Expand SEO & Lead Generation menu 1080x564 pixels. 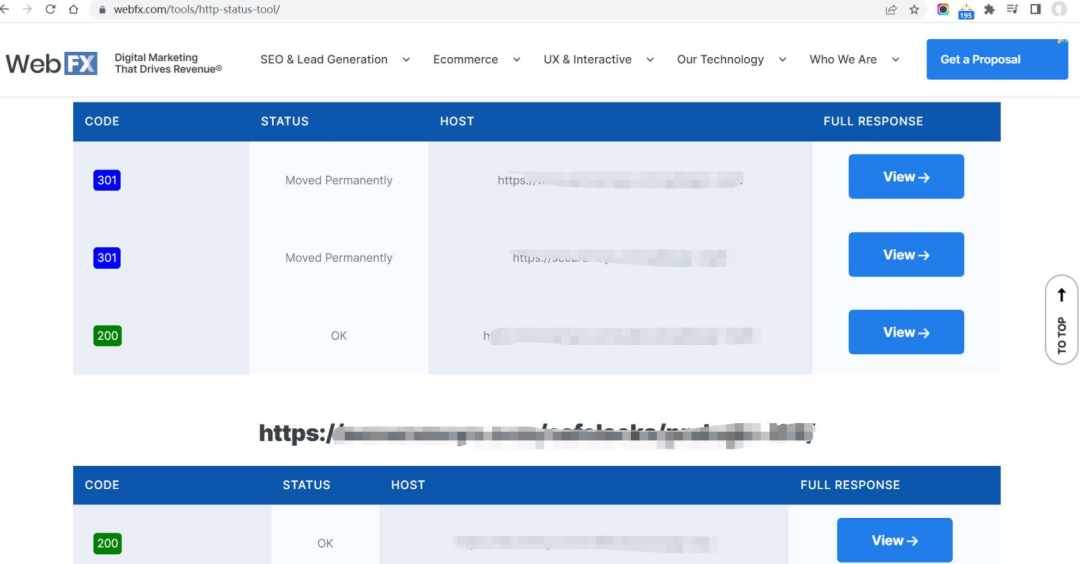point(335,60)
